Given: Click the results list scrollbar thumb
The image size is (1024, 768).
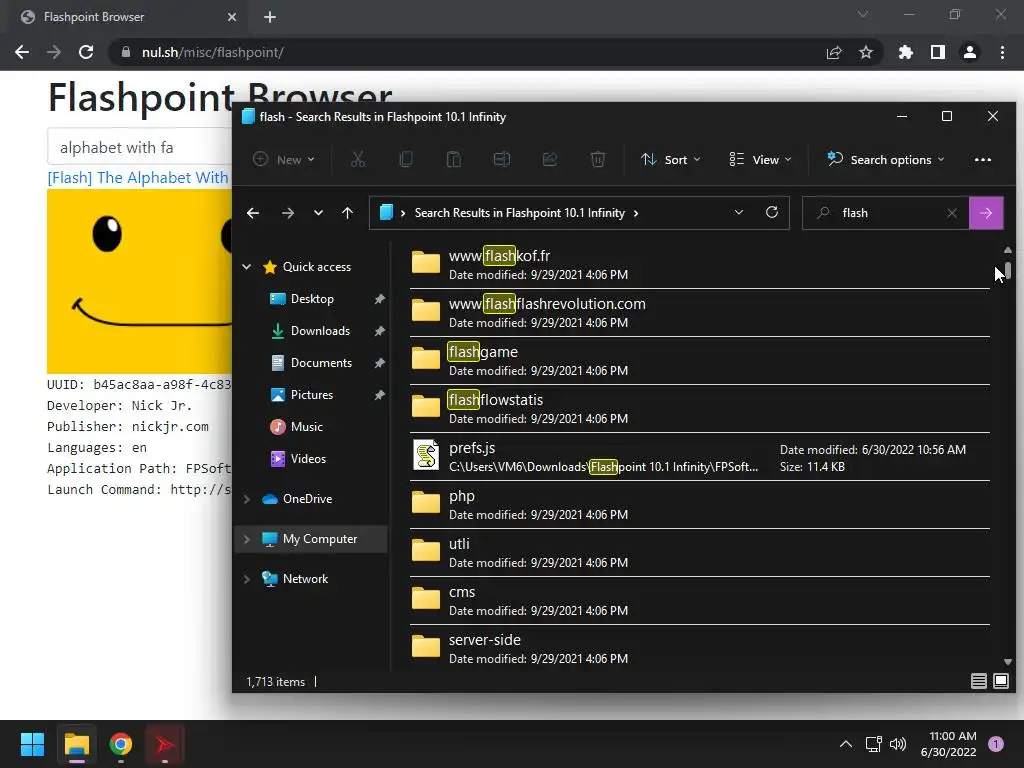Looking at the screenshot, I should pyautogui.click(x=1008, y=270).
